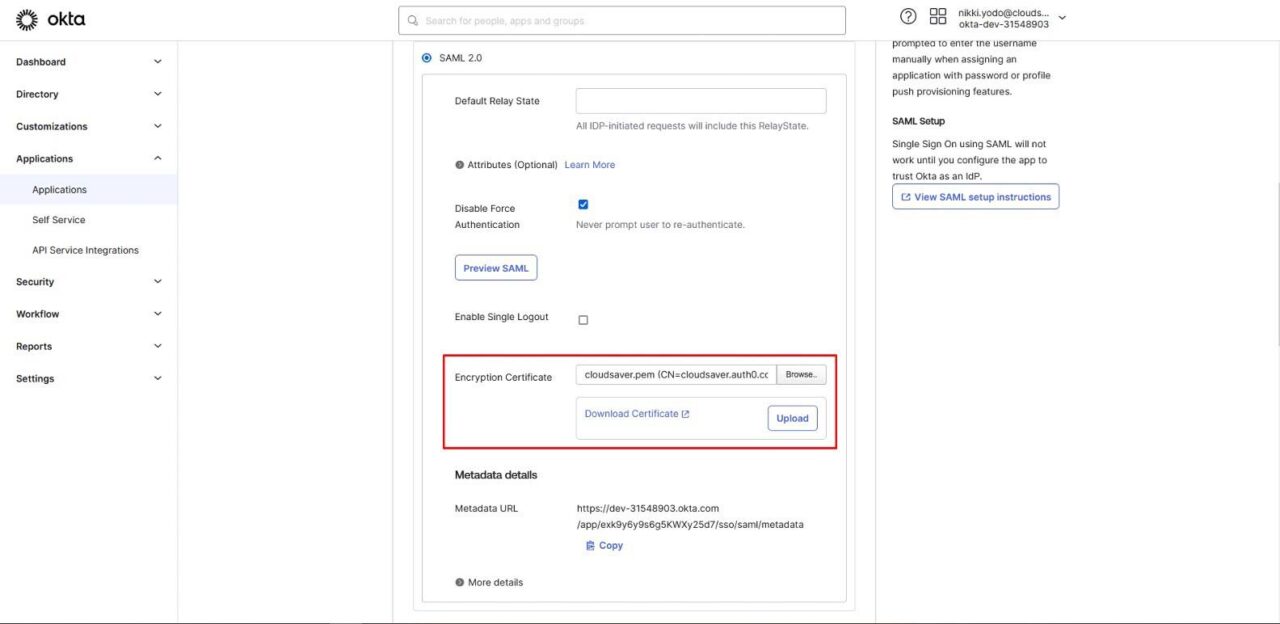Select the SAML 2.0 radio button
The width and height of the screenshot is (1280, 624).
(426, 57)
